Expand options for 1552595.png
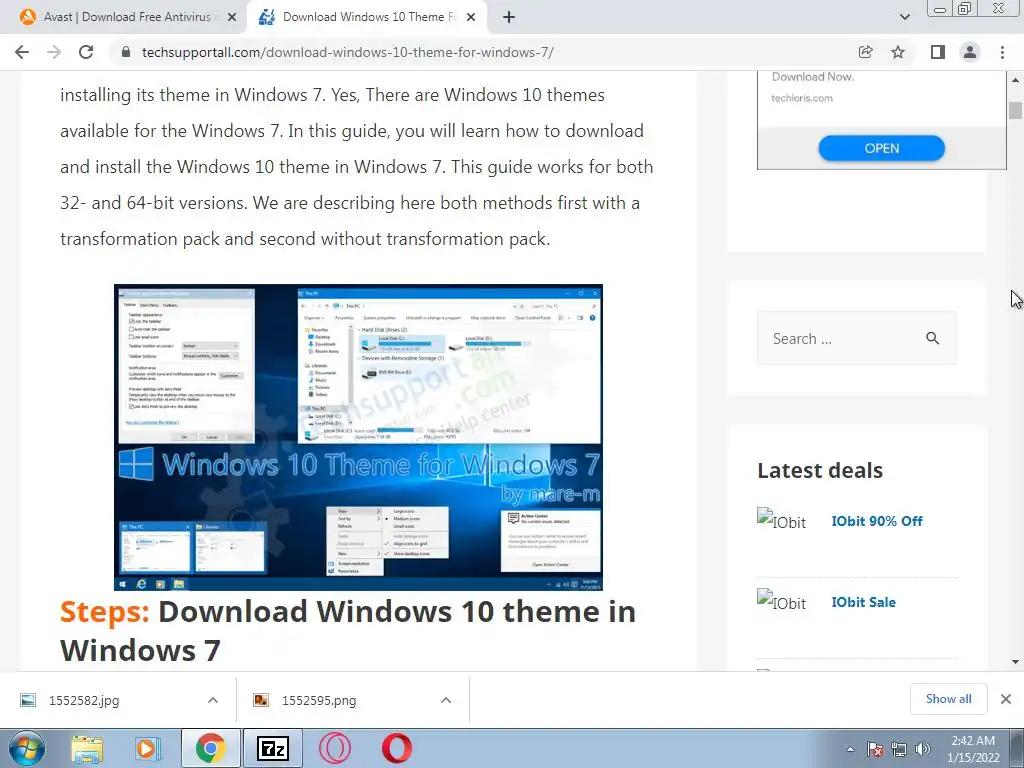 [446, 700]
